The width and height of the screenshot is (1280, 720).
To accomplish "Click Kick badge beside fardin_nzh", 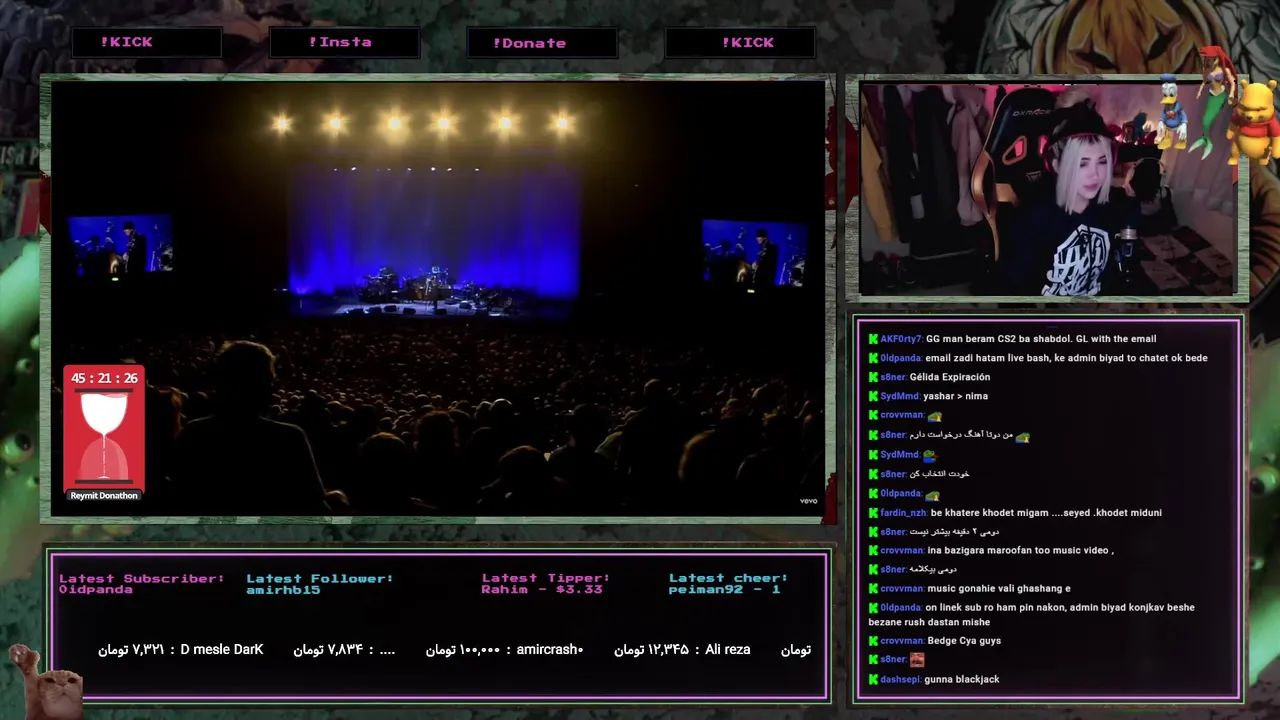I will click(873, 513).
